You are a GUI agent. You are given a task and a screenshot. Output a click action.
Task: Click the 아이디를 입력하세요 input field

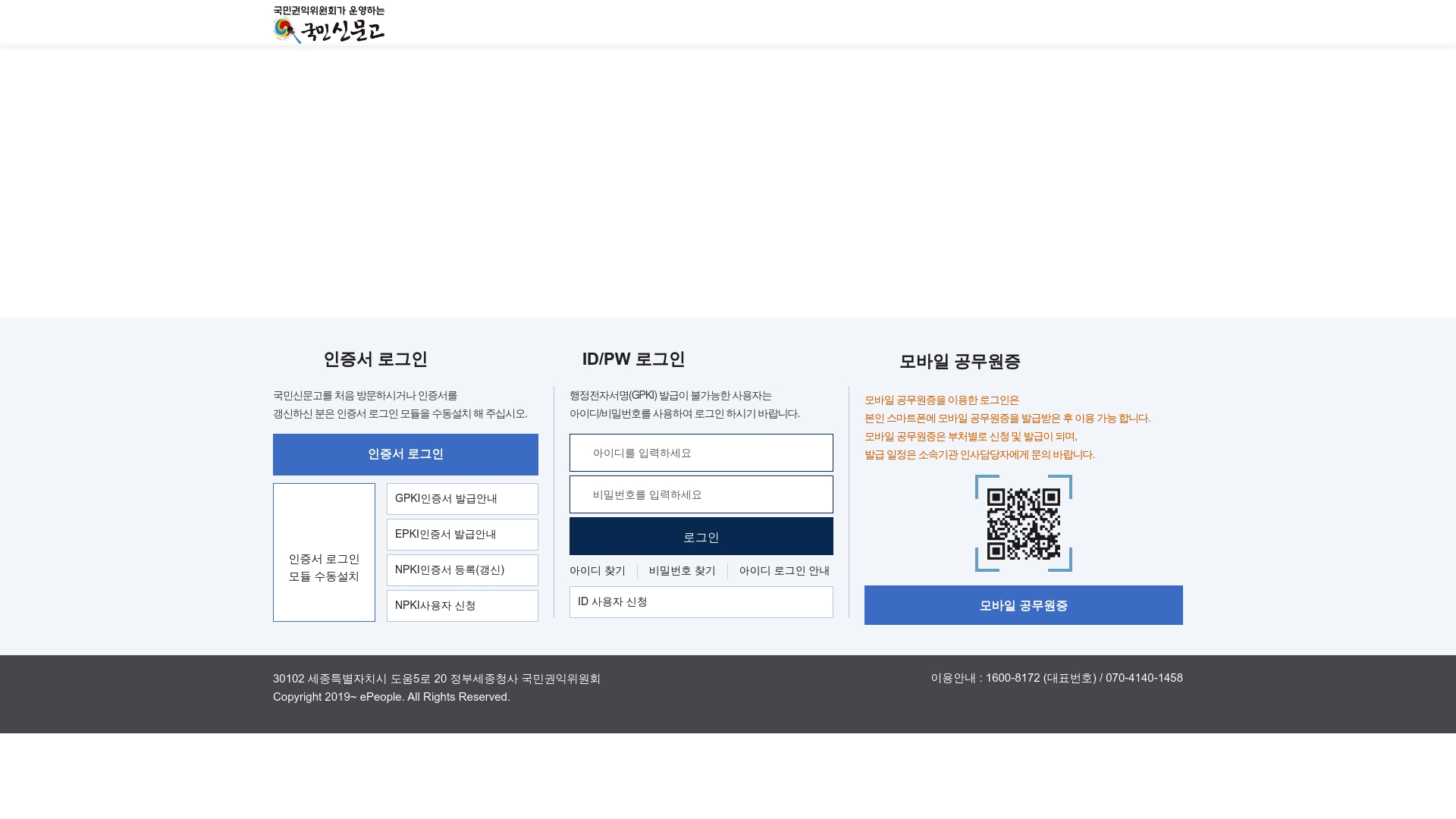click(701, 453)
